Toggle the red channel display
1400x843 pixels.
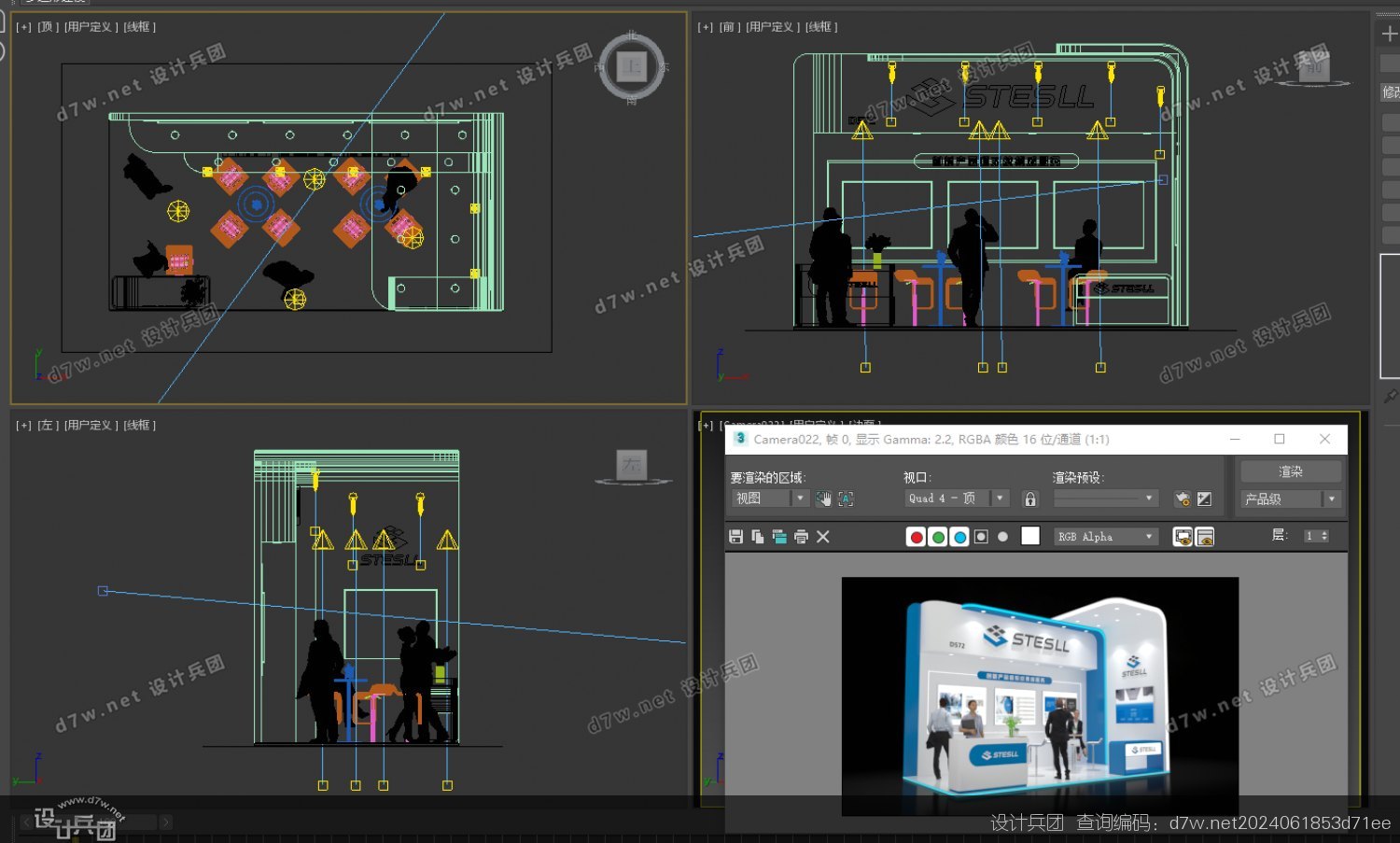(x=917, y=537)
